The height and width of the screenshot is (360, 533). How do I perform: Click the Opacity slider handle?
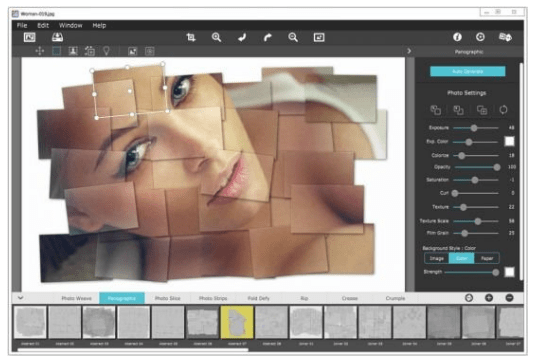click(497, 167)
